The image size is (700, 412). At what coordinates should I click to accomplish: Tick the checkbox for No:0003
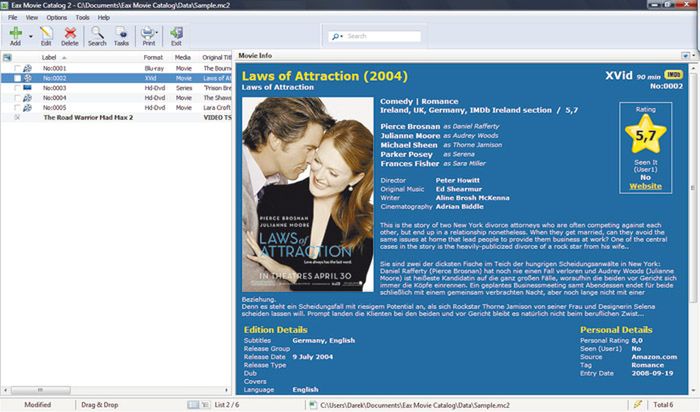tap(17, 88)
